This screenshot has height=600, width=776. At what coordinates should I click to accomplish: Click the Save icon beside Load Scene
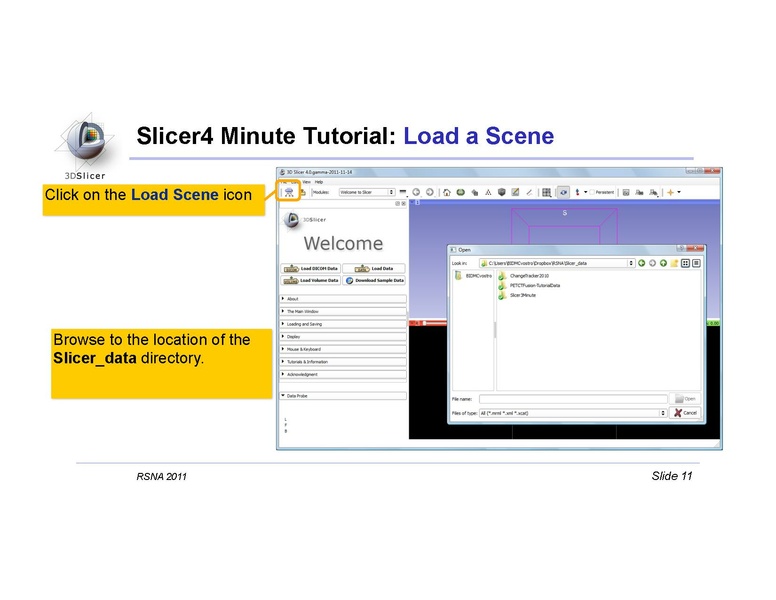(x=302, y=192)
